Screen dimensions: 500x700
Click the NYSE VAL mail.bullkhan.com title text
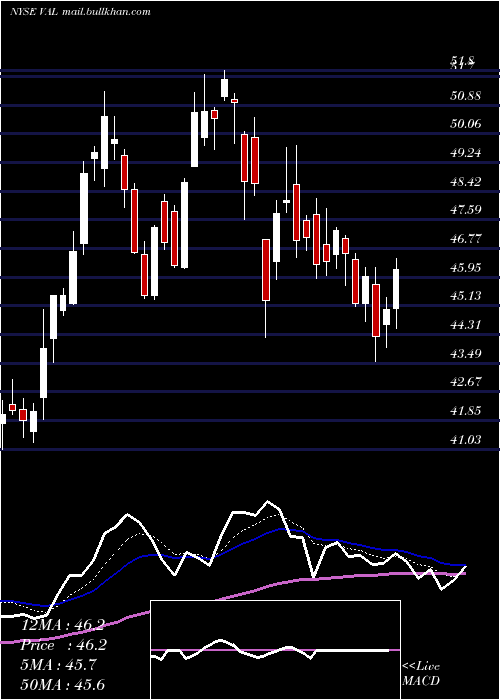pyautogui.click(x=80, y=12)
